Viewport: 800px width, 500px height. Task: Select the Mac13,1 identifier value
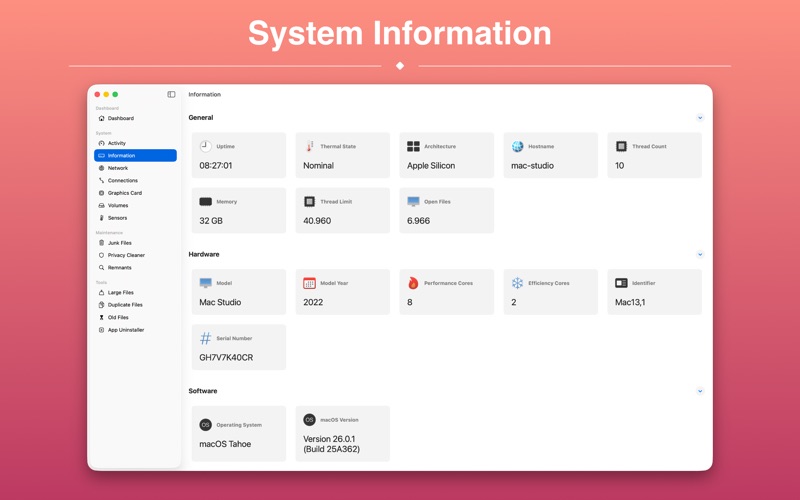630,303
